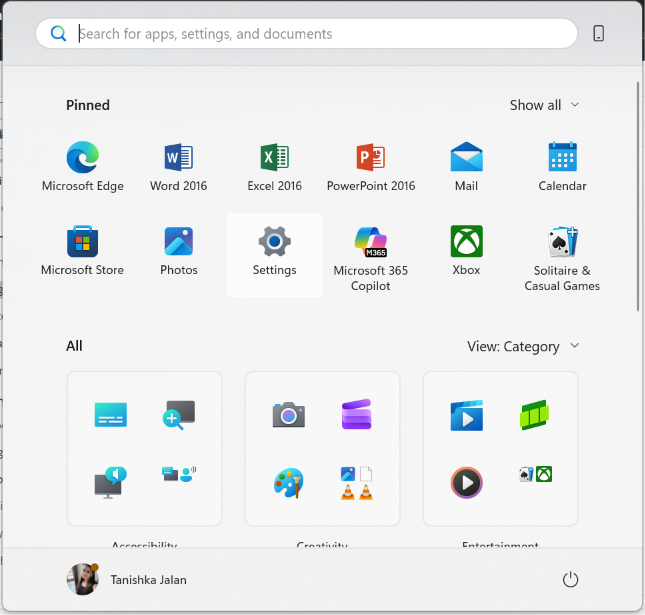This screenshot has width=645, height=615.
Task: Click the "PowerPoint 2016" label text
Action: click(x=371, y=186)
